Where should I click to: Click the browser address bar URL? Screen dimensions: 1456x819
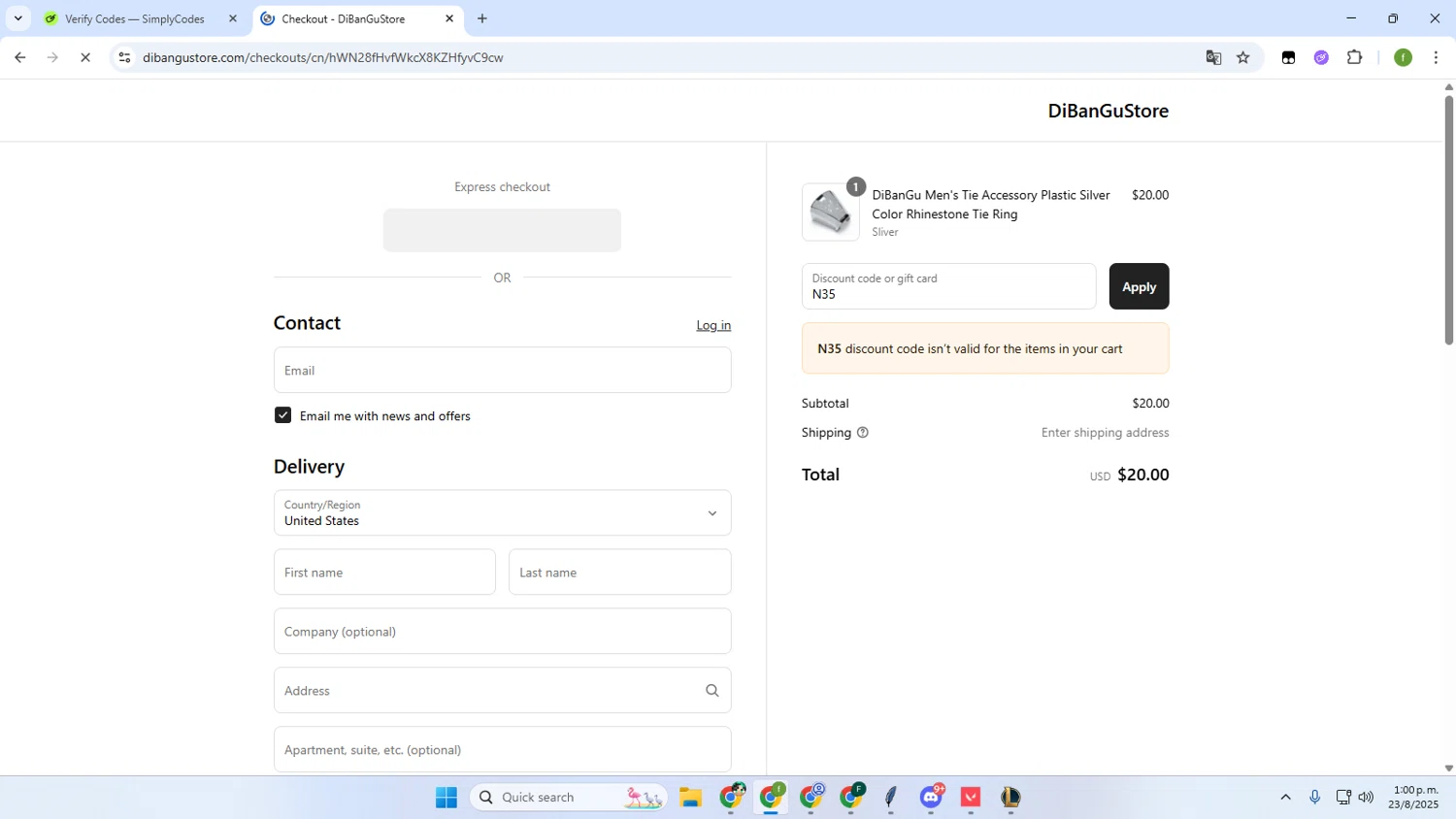coord(322,57)
